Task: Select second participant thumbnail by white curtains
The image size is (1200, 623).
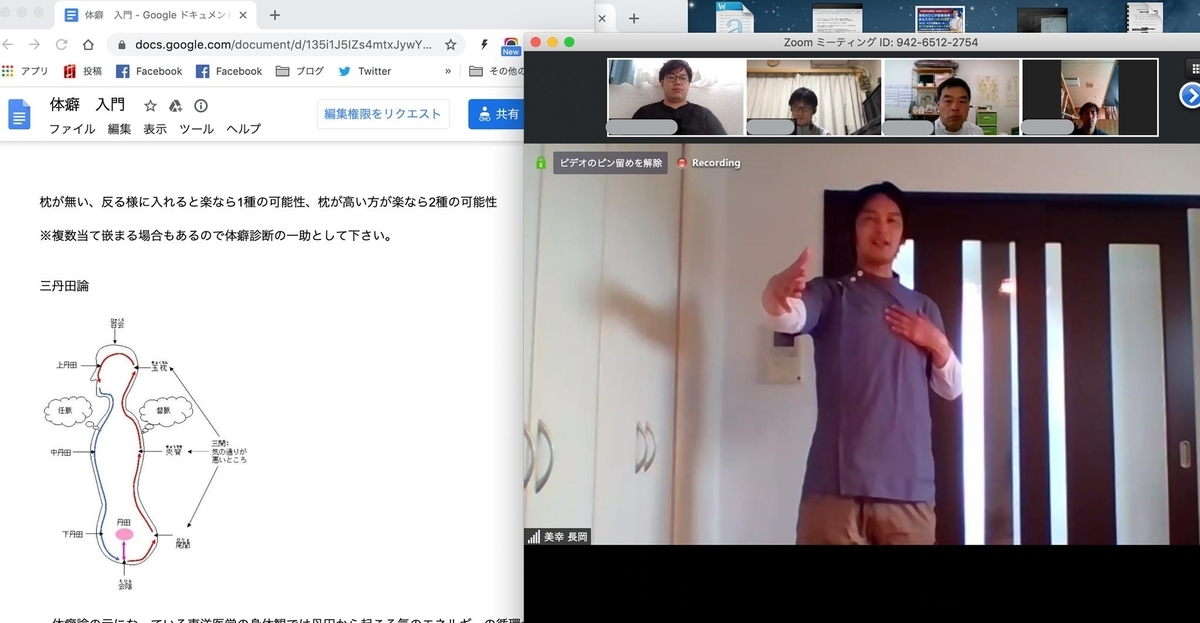Action: click(814, 97)
